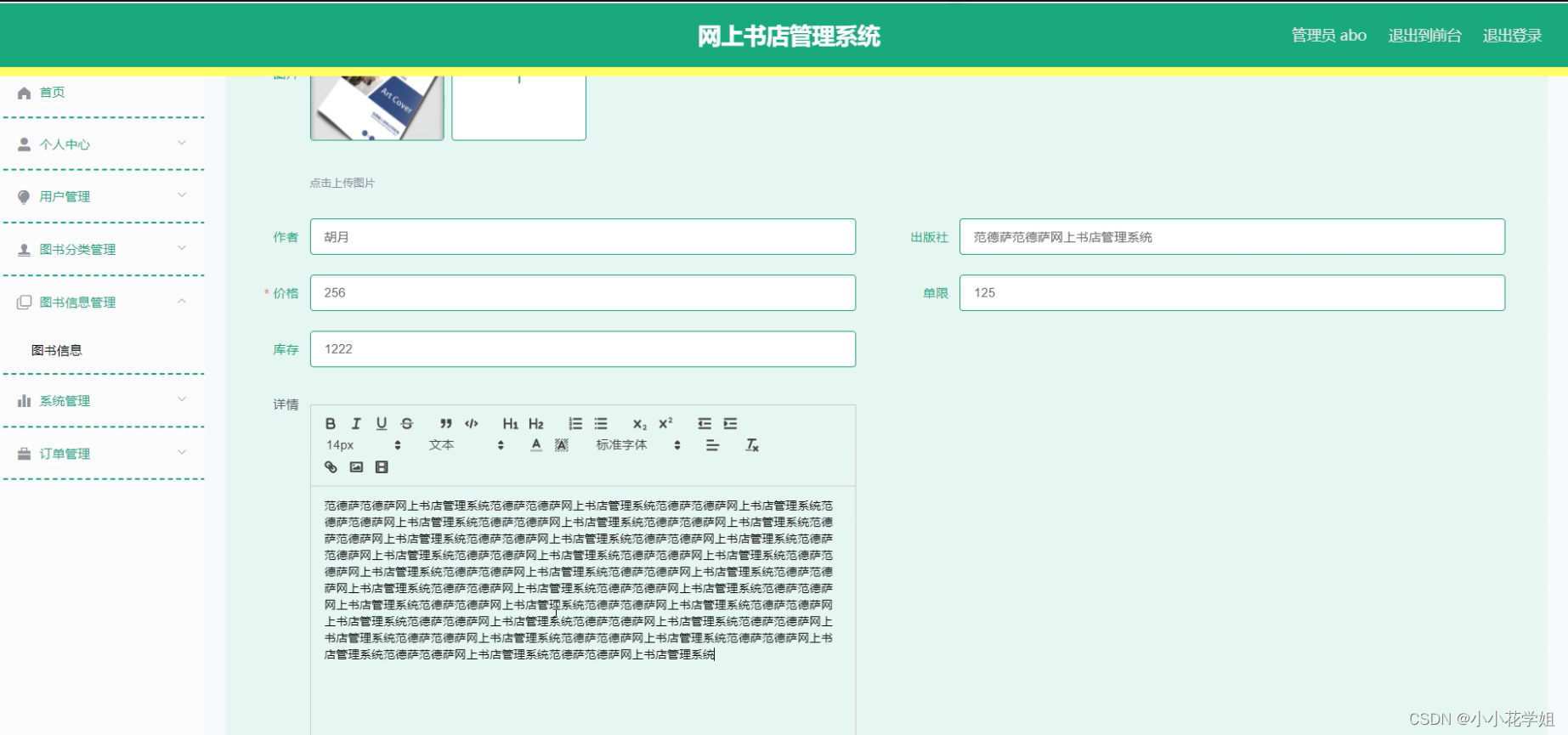The height and width of the screenshot is (735, 1568).
Task: Click the 库存 input field
Action: 583,348
